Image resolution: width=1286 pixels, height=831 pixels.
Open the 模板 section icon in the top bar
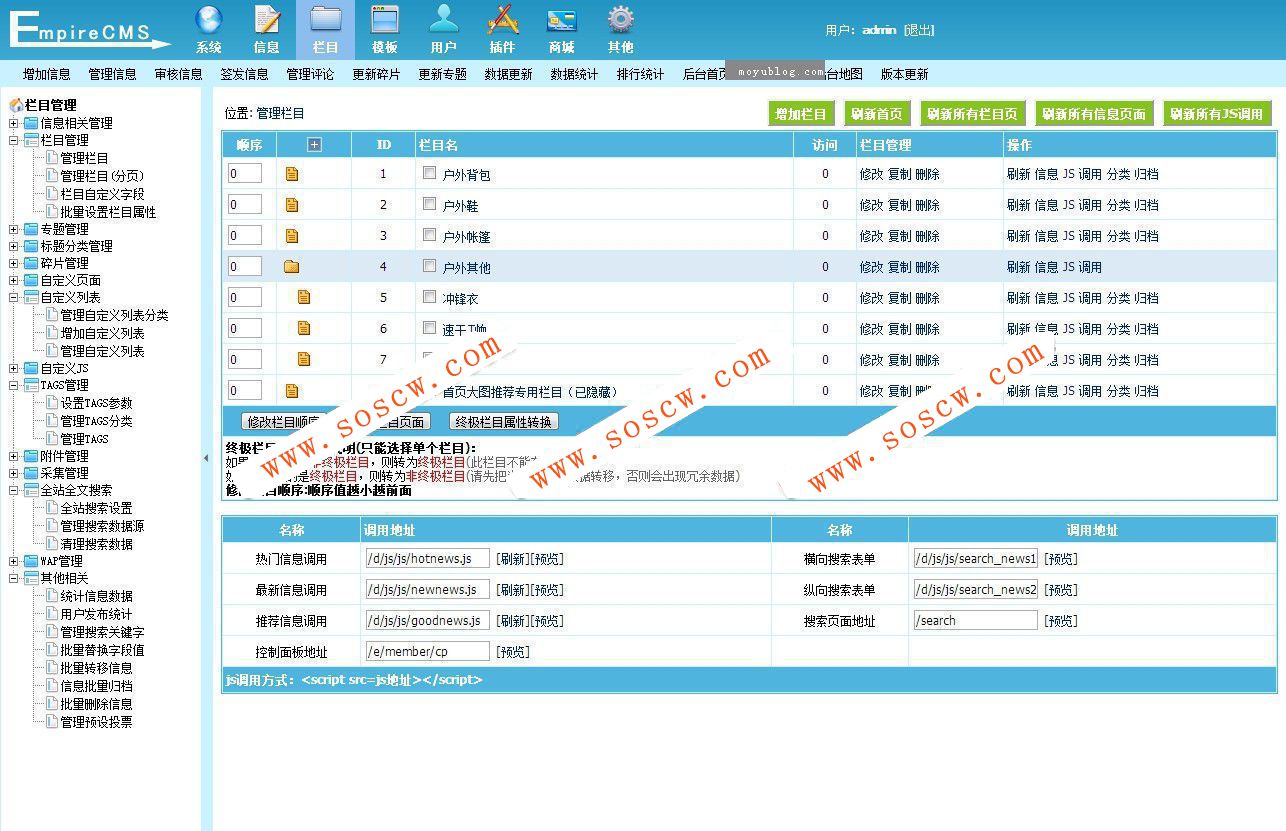(385, 20)
